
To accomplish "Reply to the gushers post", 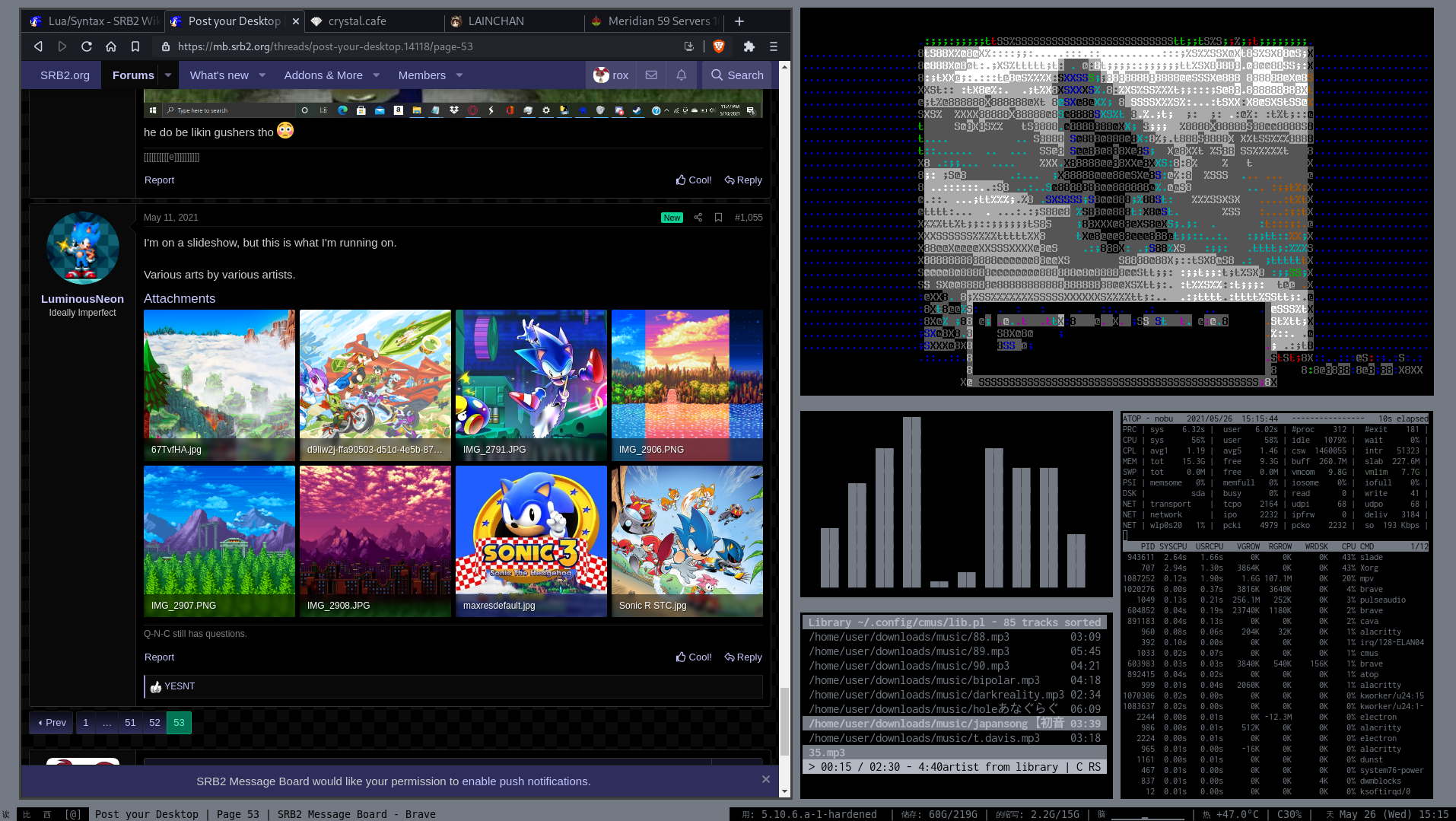I will pyautogui.click(x=743, y=180).
